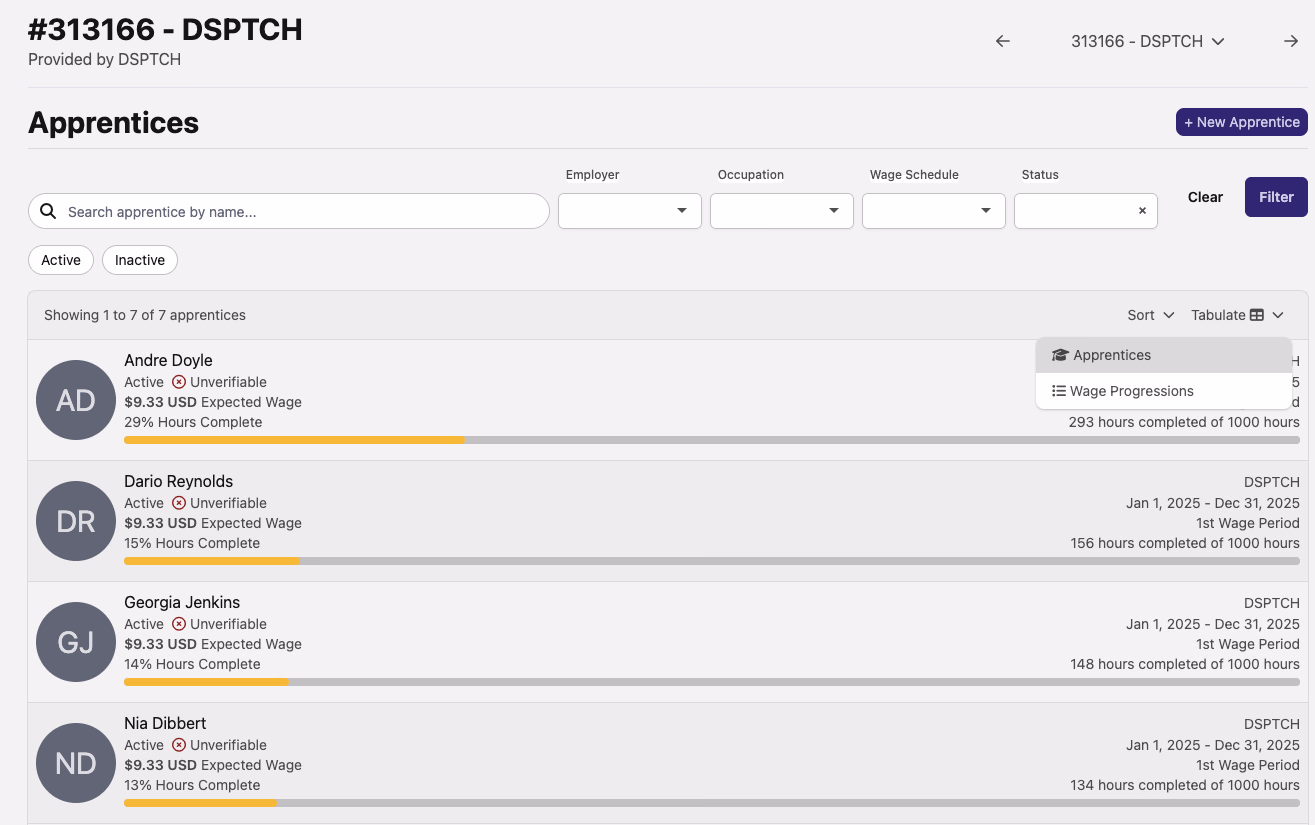This screenshot has height=825, width=1315.
Task: Click Andre Doyle's Unverifiable red x icon
Action: [x=179, y=382]
